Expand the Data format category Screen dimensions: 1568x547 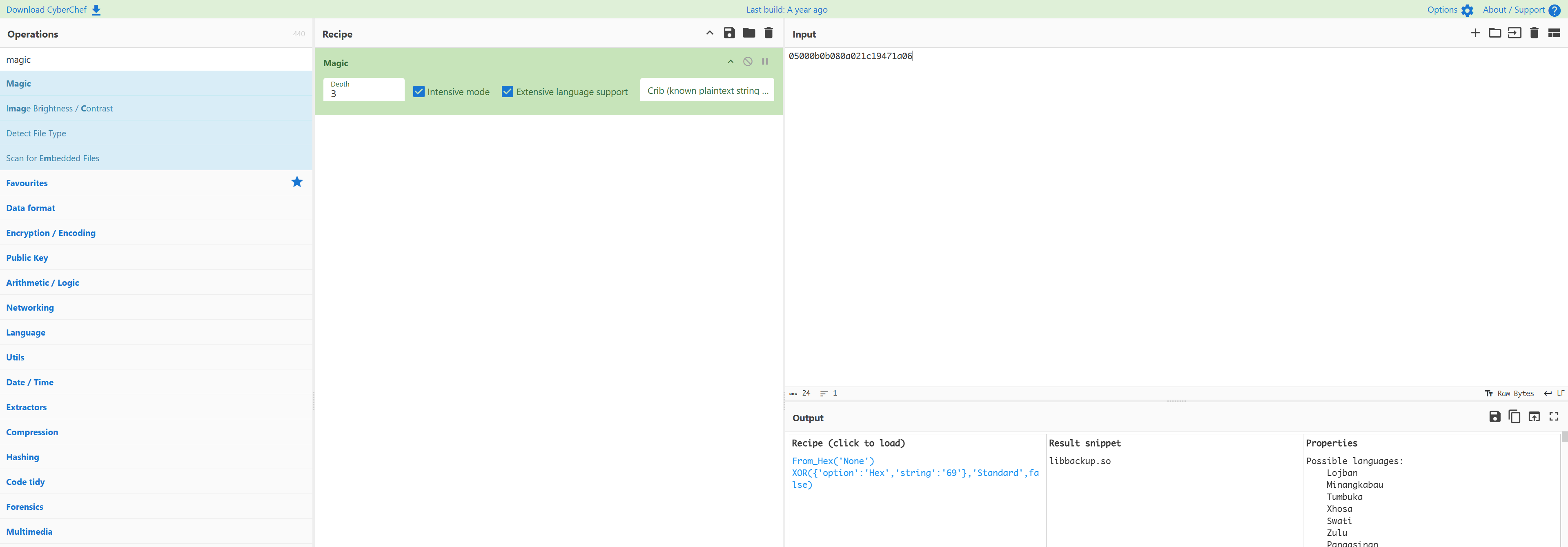(31, 208)
